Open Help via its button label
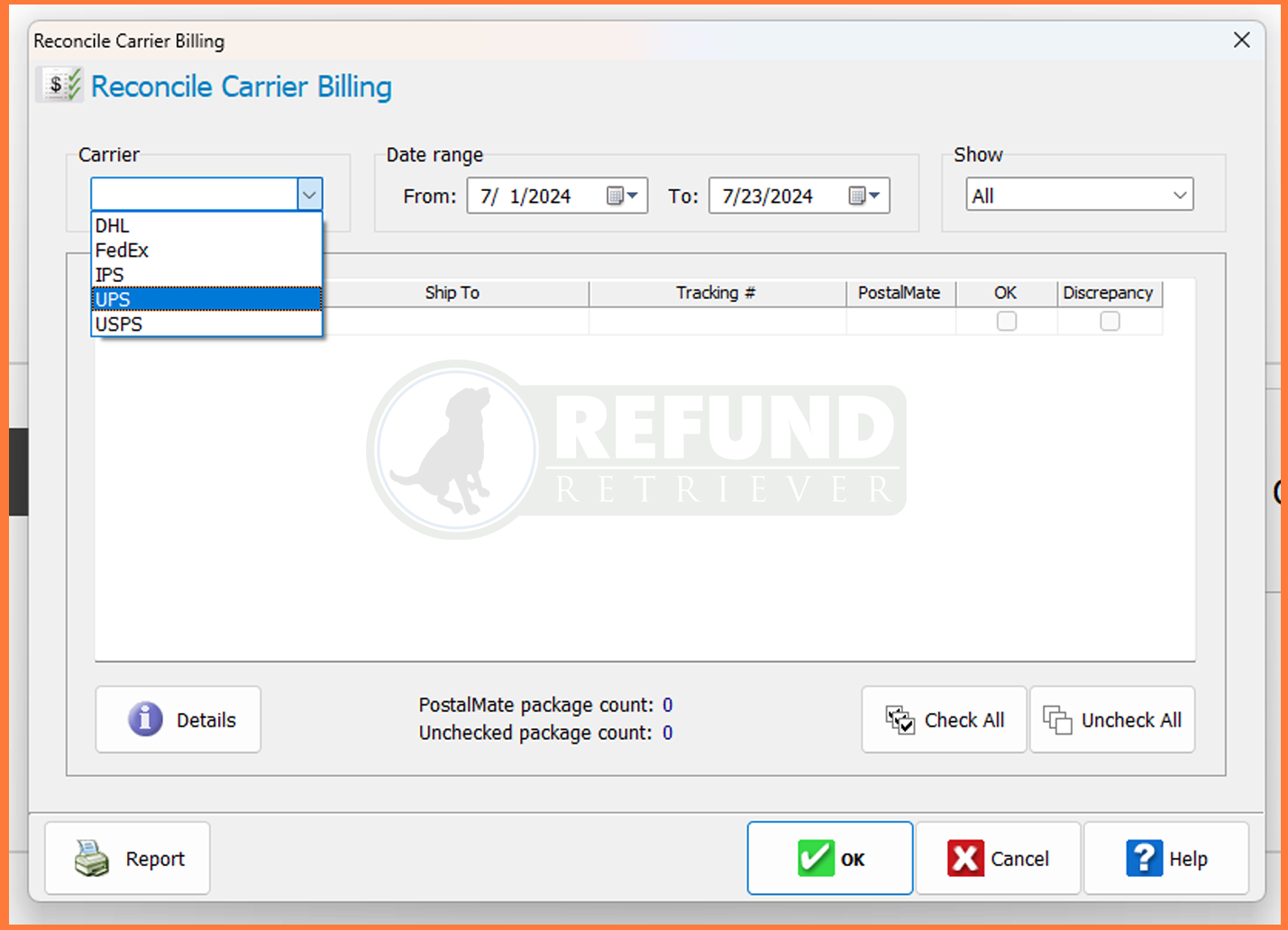The image size is (1288, 930). coord(1188,859)
